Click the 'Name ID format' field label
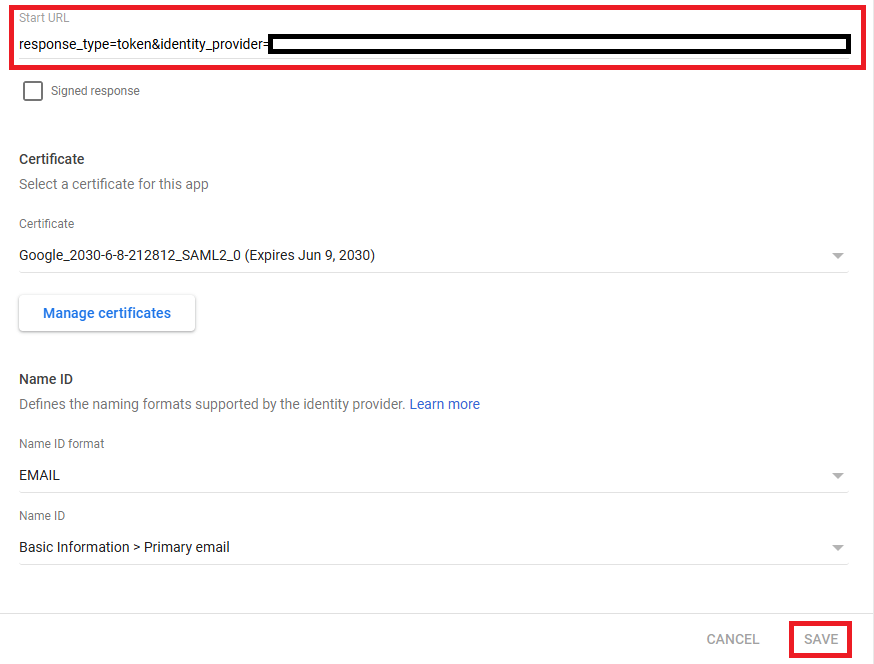Viewport: 874px width, 664px height. tap(62, 443)
